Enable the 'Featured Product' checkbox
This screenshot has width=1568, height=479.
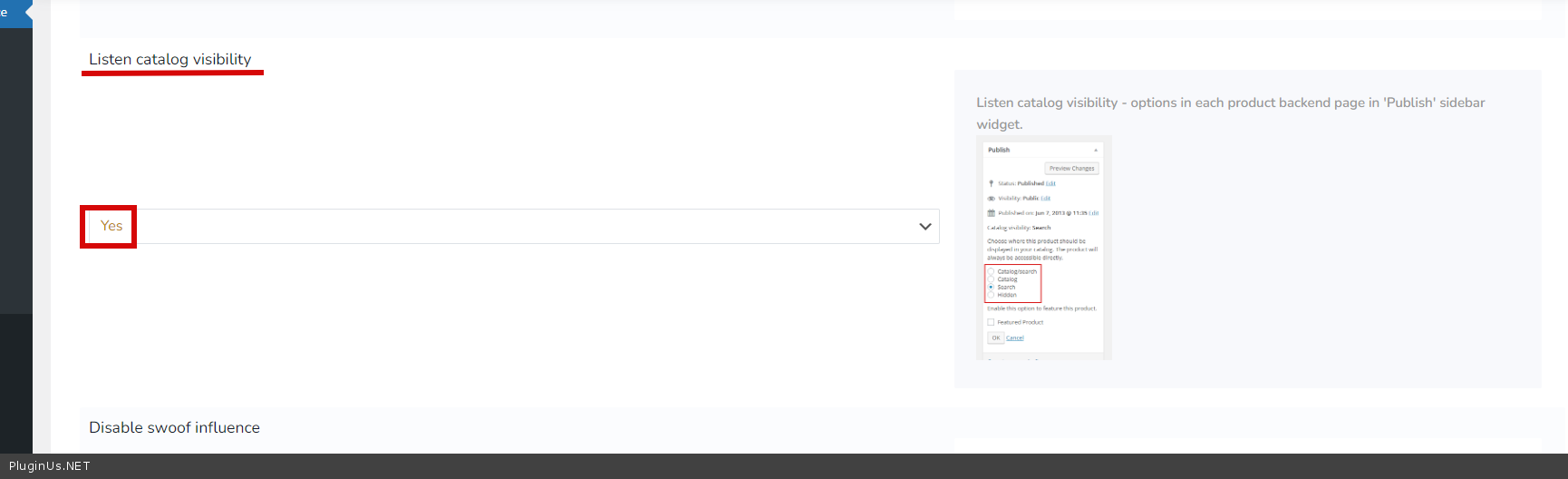[x=991, y=322]
